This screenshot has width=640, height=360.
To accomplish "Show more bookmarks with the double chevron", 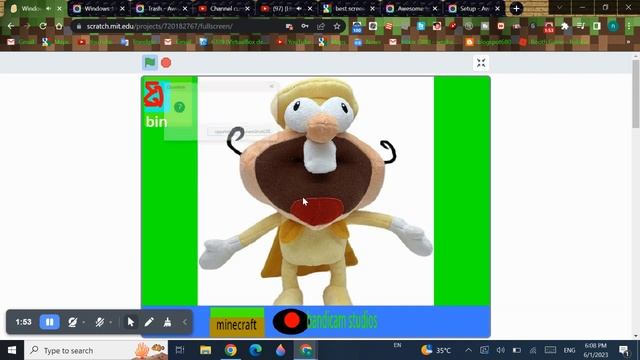I will (628, 42).
